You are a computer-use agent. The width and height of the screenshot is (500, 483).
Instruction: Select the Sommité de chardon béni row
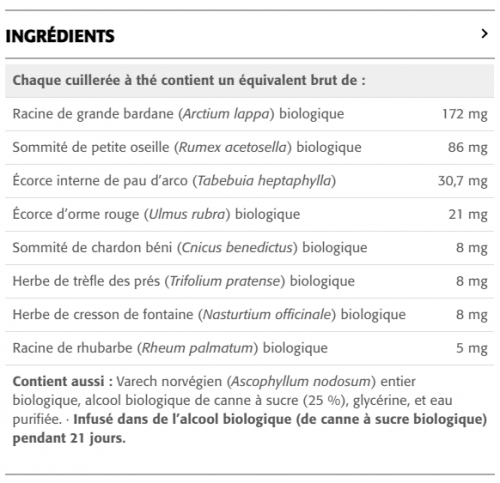point(249,248)
